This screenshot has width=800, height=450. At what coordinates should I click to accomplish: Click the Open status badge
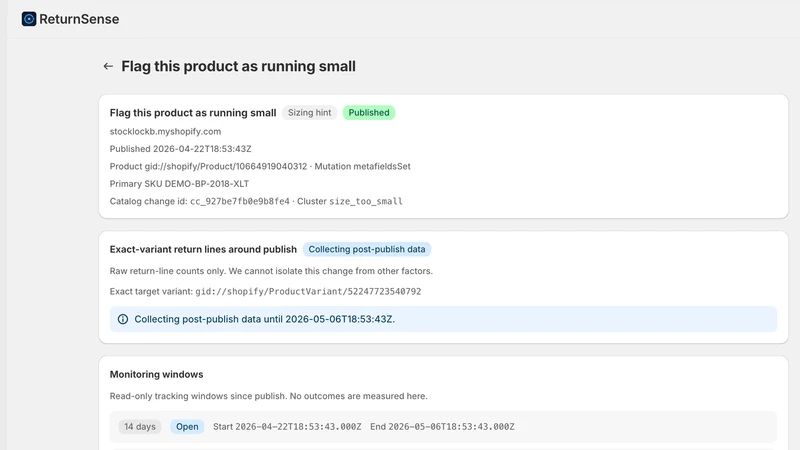coord(187,427)
